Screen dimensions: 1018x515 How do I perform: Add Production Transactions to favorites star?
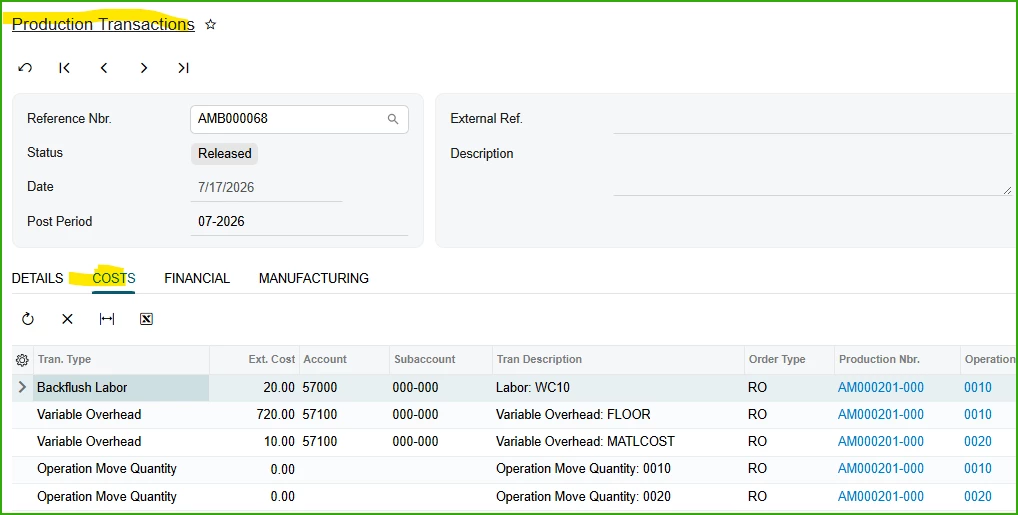pyautogui.click(x=210, y=25)
